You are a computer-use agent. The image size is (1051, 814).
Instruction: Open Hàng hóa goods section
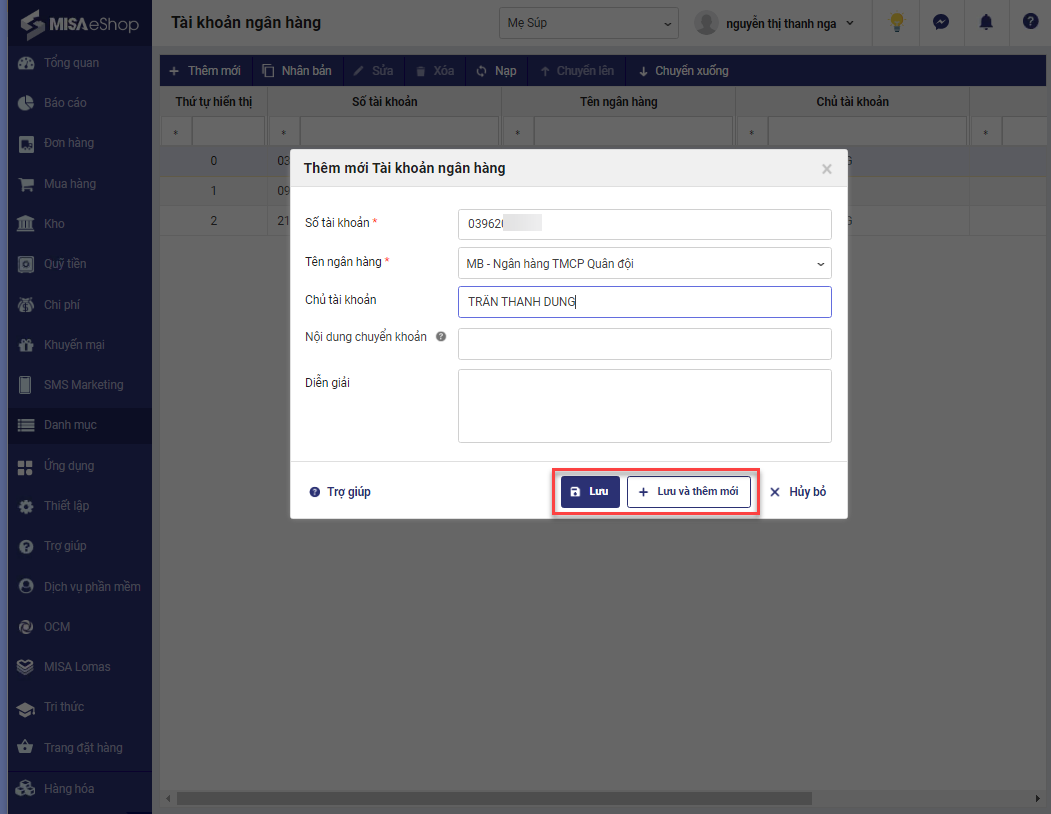click(80, 789)
